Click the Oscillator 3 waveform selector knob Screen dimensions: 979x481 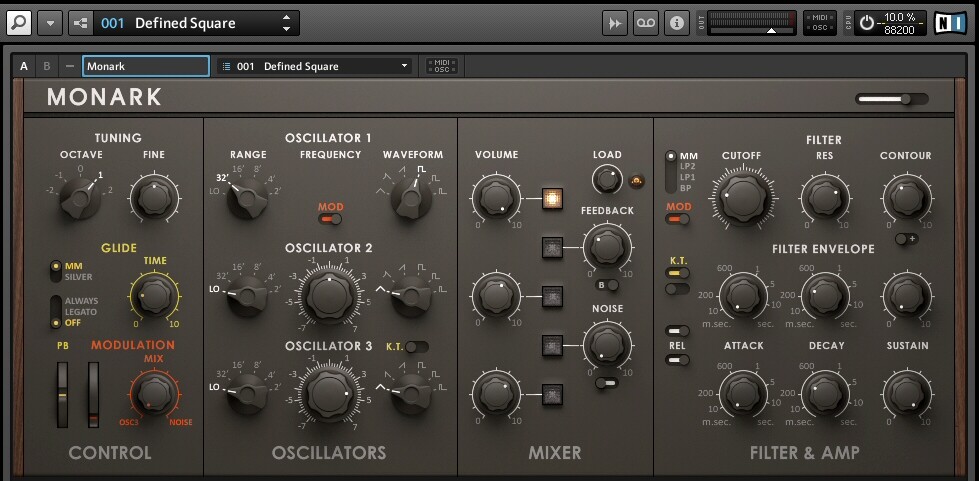411,394
